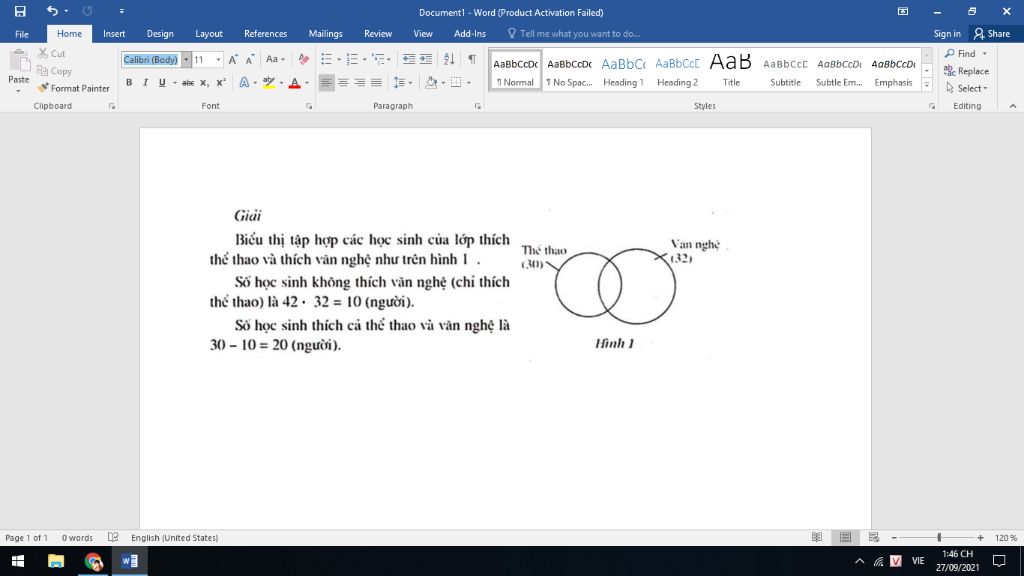Viewport: 1024px width, 576px height.
Task: Zoom out with the minus button
Action: pyautogui.click(x=895, y=537)
